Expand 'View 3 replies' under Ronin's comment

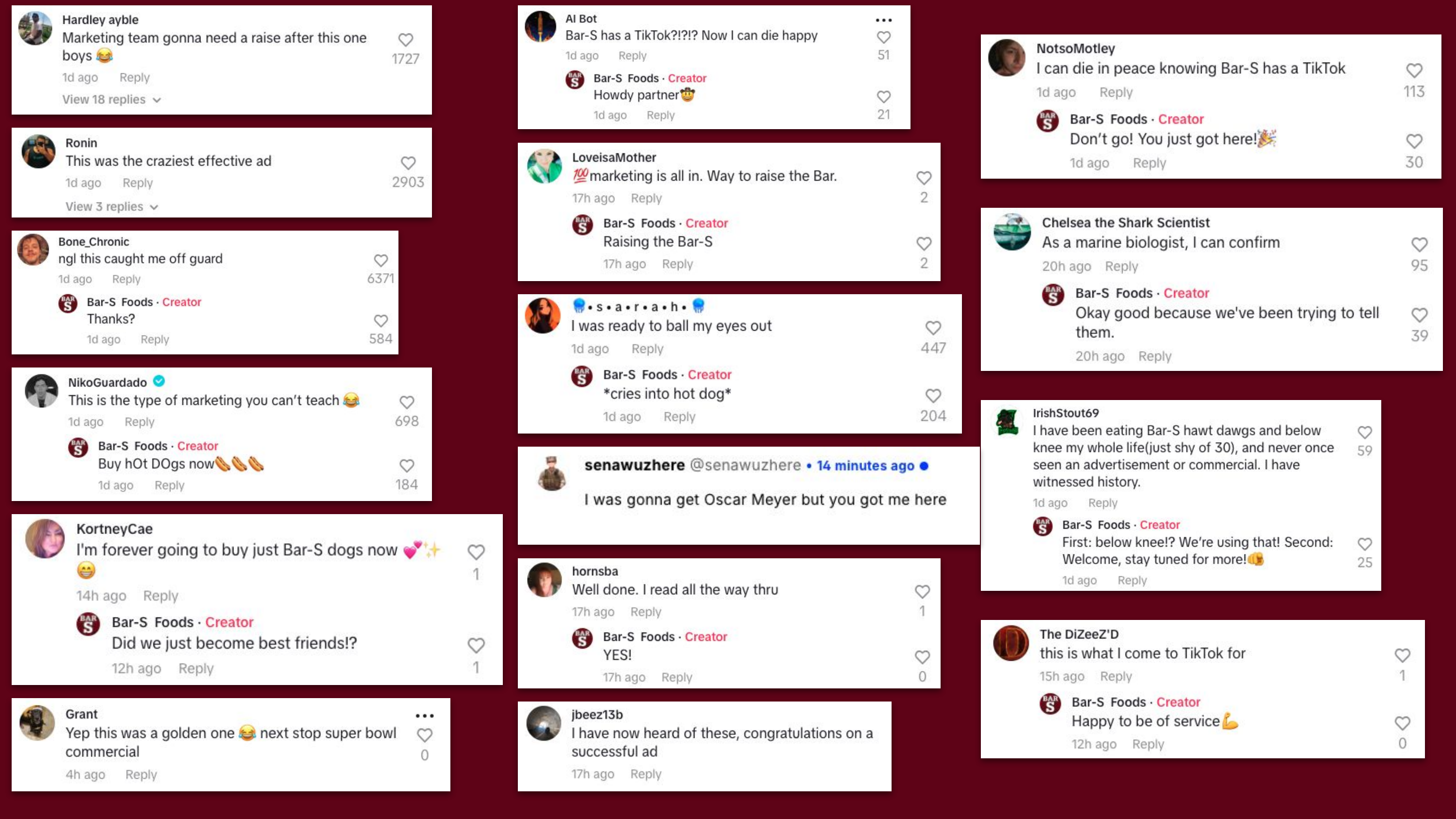104,207
